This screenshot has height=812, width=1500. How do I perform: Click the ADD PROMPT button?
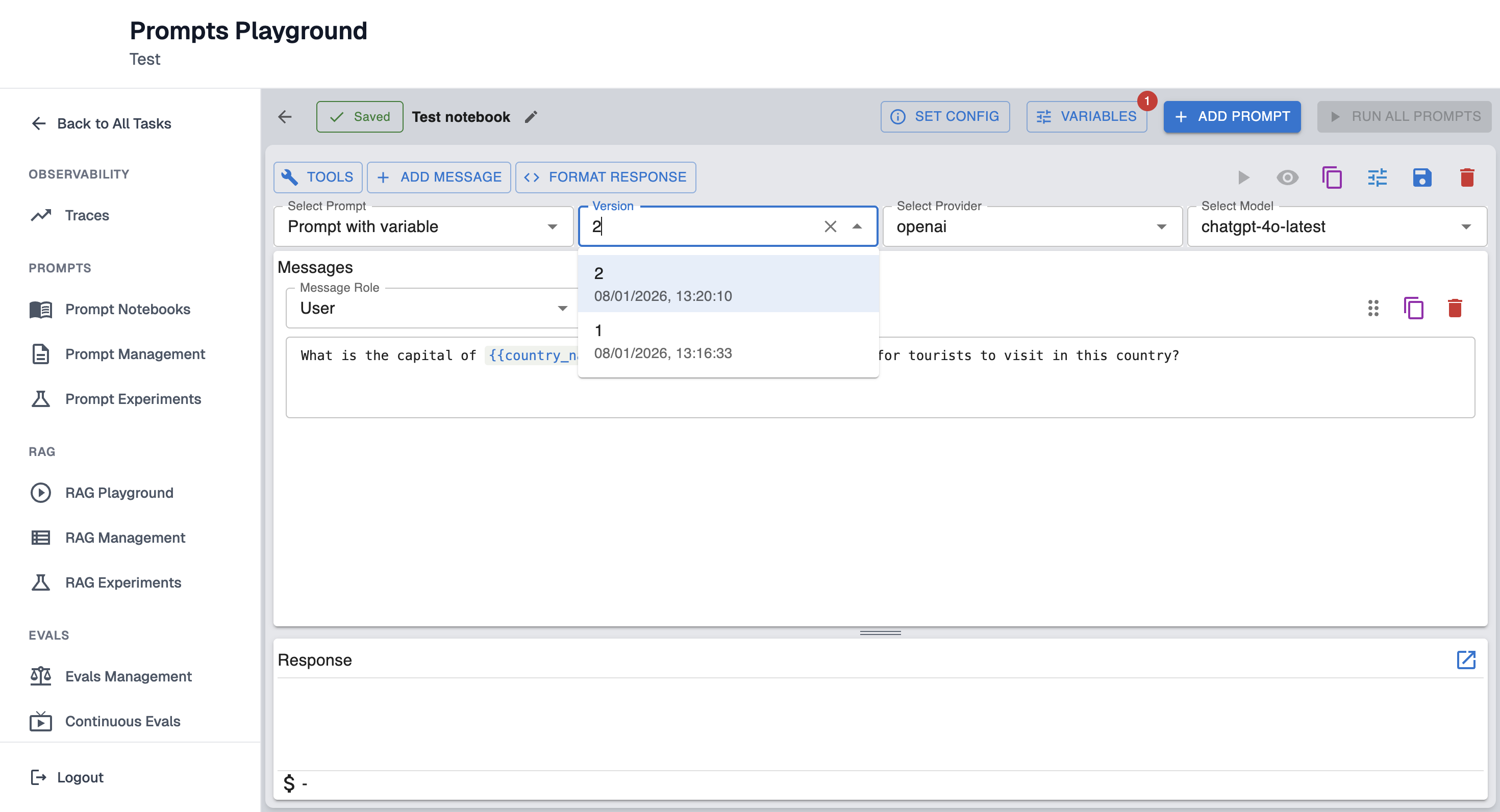click(x=1232, y=116)
